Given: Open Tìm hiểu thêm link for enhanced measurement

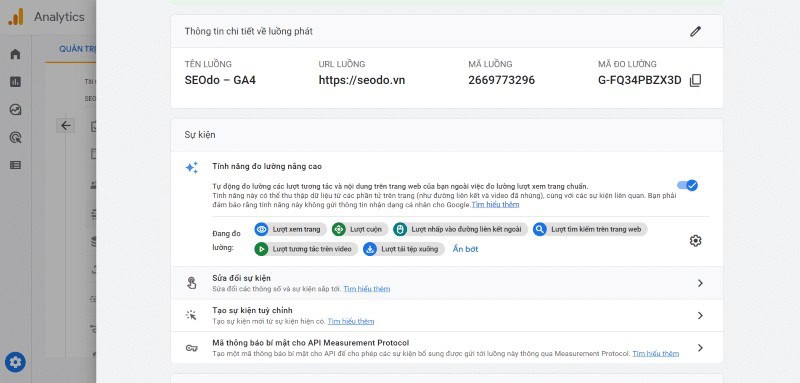Looking at the screenshot, I should pyautogui.click(x=495, y=205).
